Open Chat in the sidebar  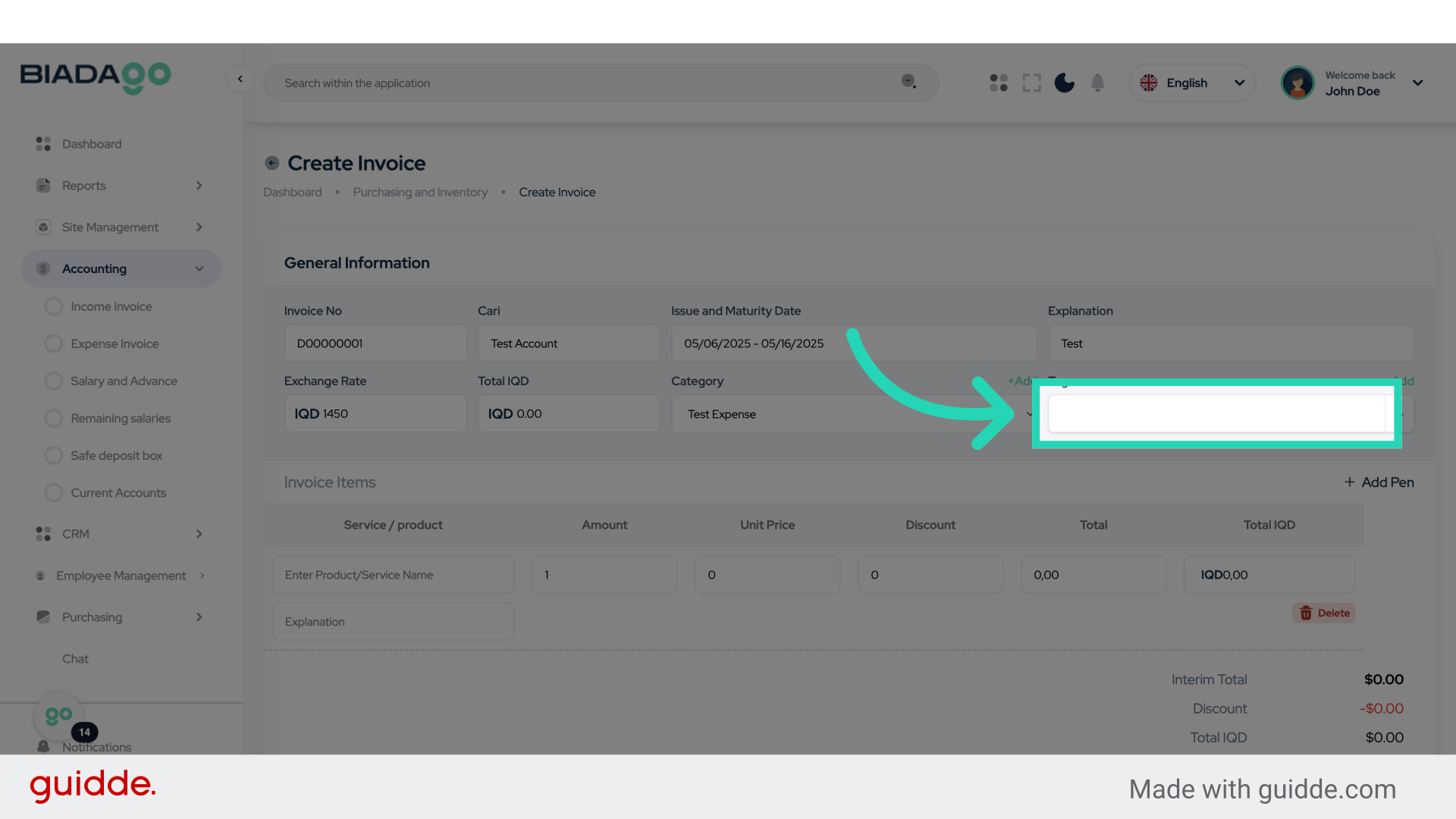(75, 659)
